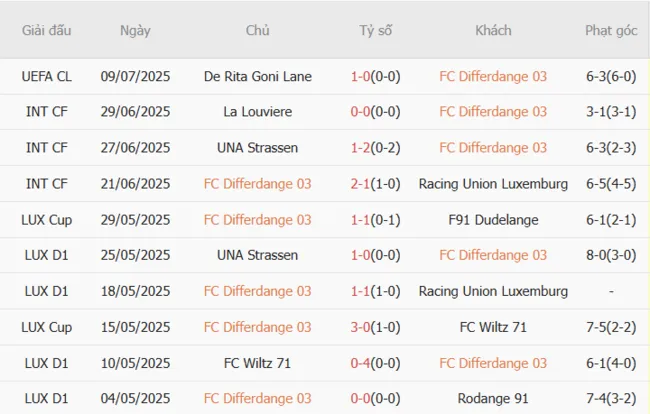The image size is (650, 414).
Task: Open UNA Strassen on the 27/06/2025 row
Action: click(257, 148)
